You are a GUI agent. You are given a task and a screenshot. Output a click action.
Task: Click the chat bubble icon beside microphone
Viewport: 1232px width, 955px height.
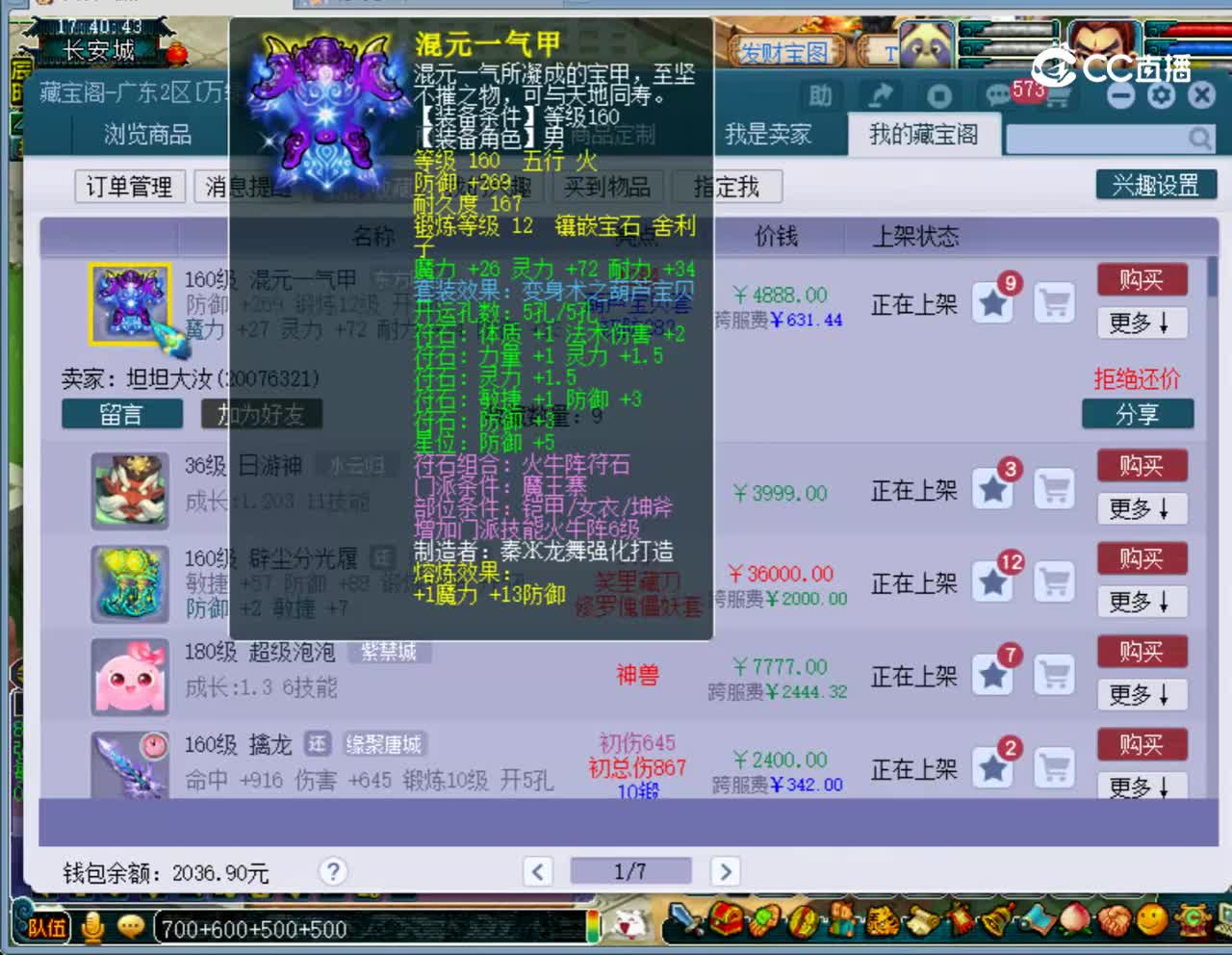coord(130,927)
